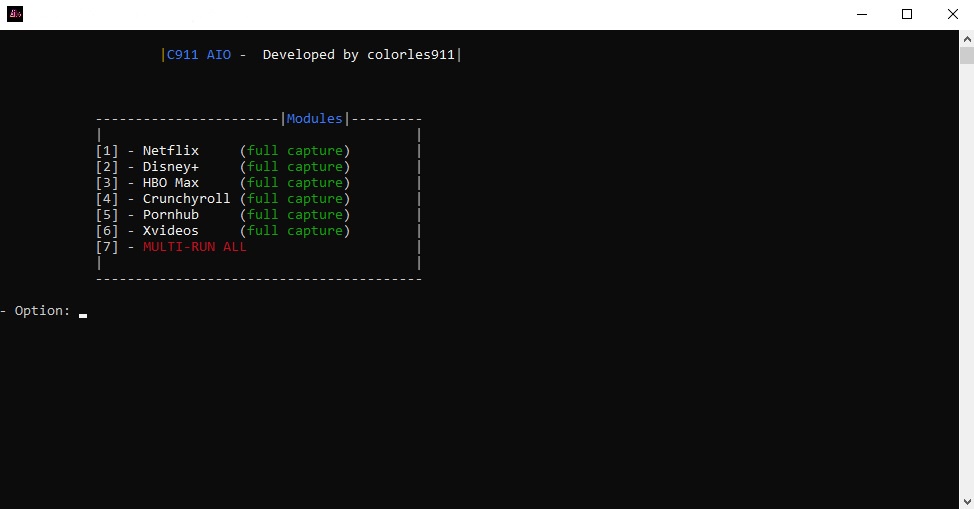Click the '[4] - Crunchyroll' row
The image size is (974, 509).
(223, 198)
